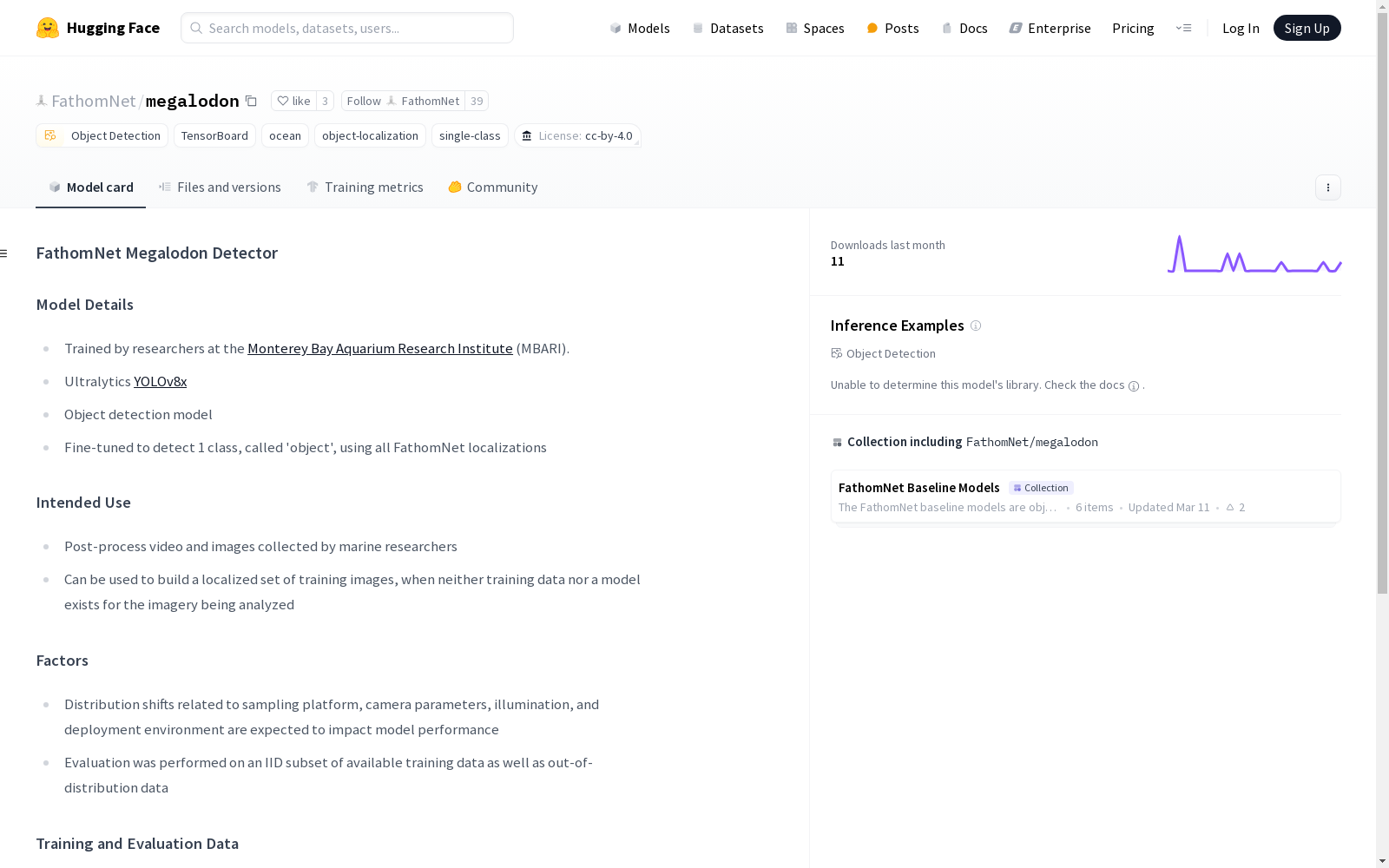This screenshot has height=868, width=1389.
Task: Switch to Files and versions tab
Action: [x=220, y=187]
